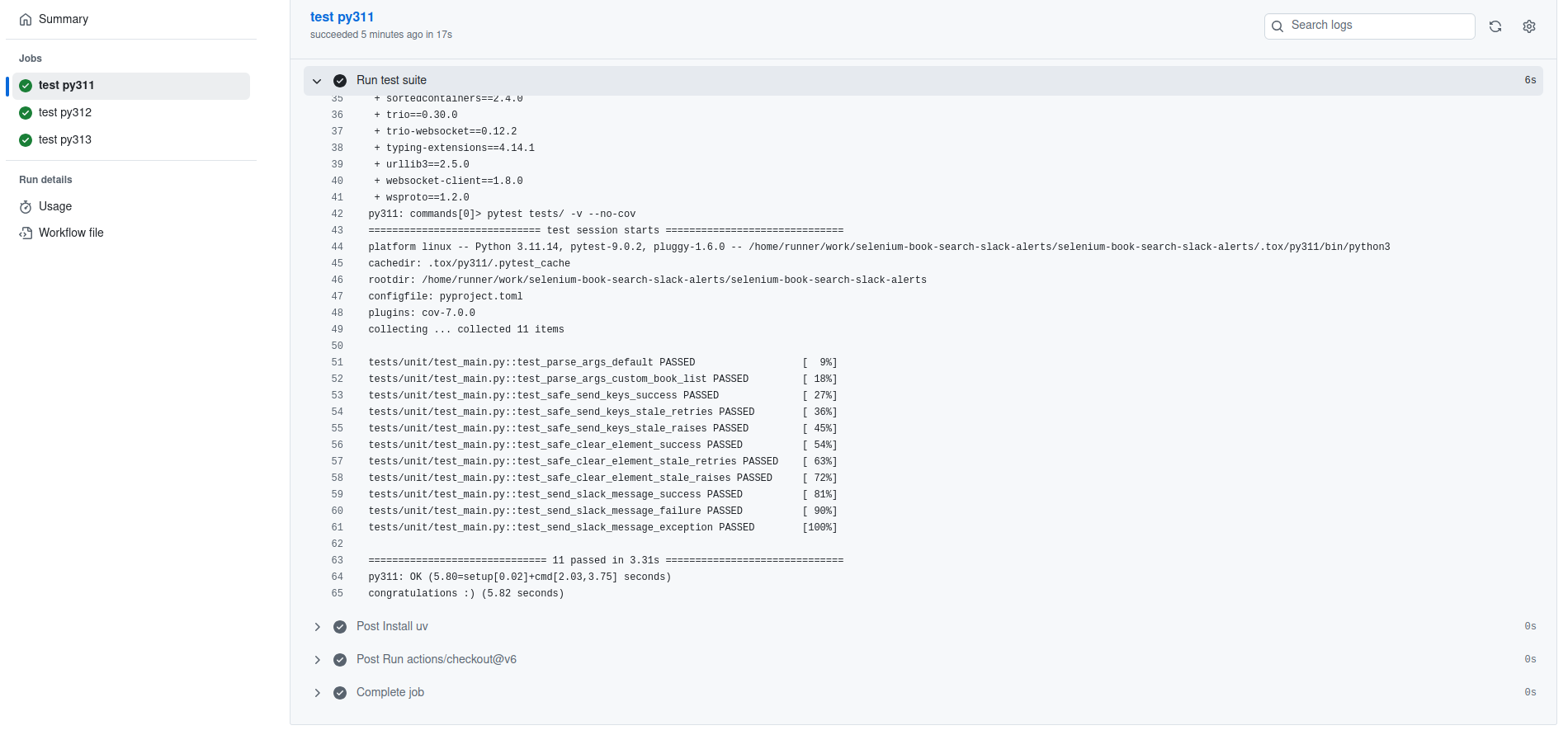Click the Workflow file icon
The height and width of the screenshot is (735, 1568).
click(x=26, y=233)
